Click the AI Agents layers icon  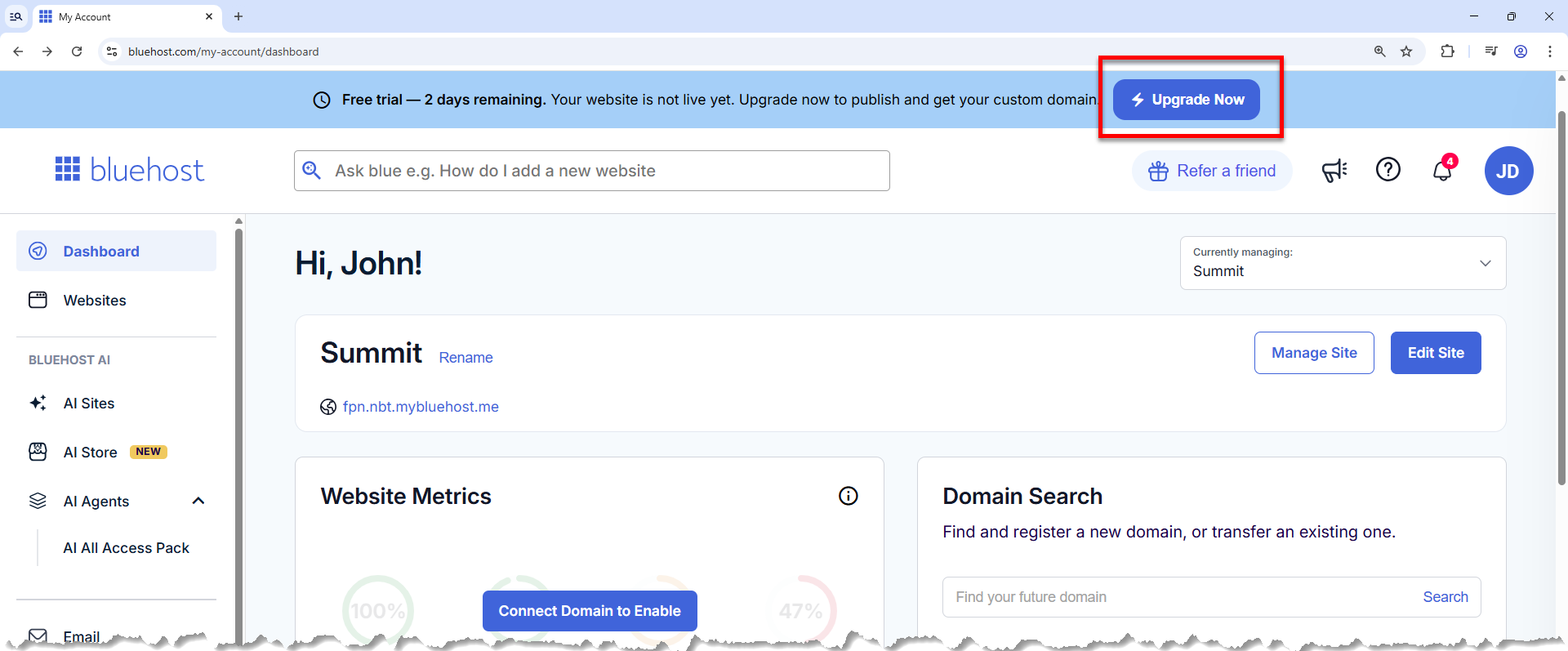pos(38,501)
